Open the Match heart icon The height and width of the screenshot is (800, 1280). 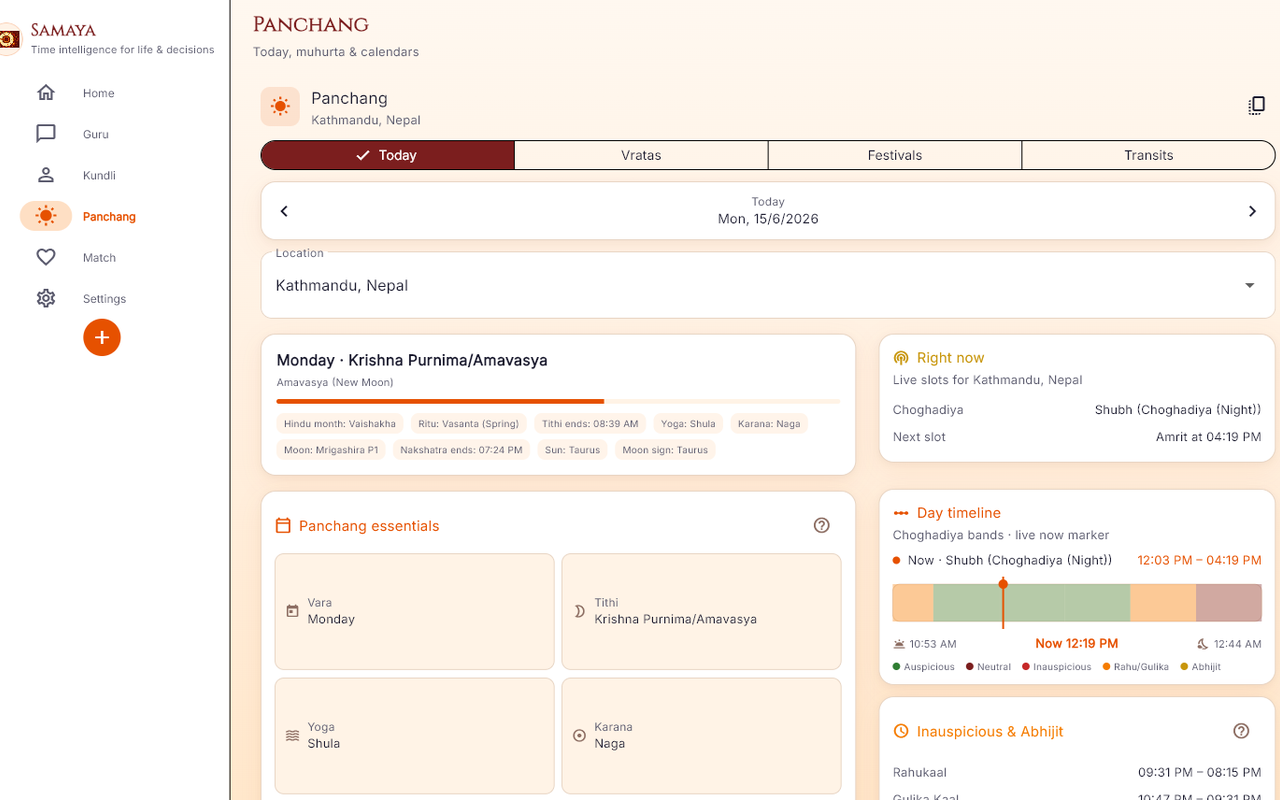(46, 257)
